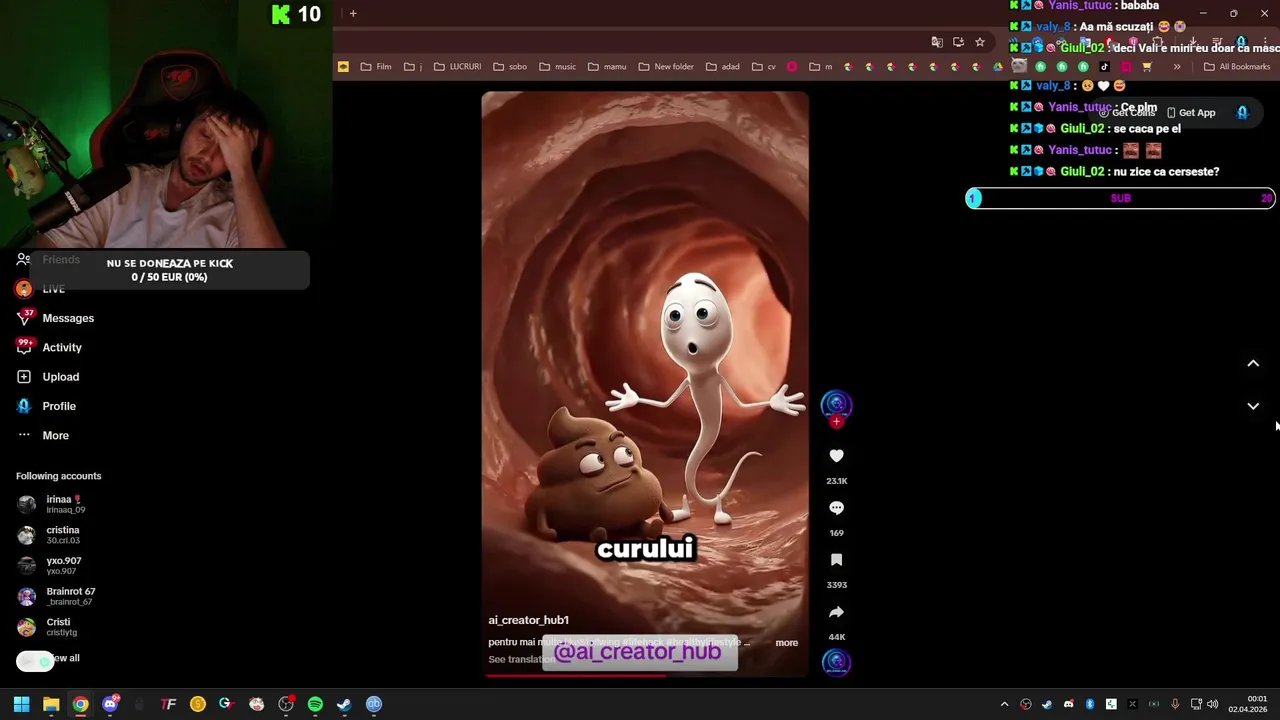Open Profile in TikTok sidebar
This screenshot has width=1280, height=720.
47,406
